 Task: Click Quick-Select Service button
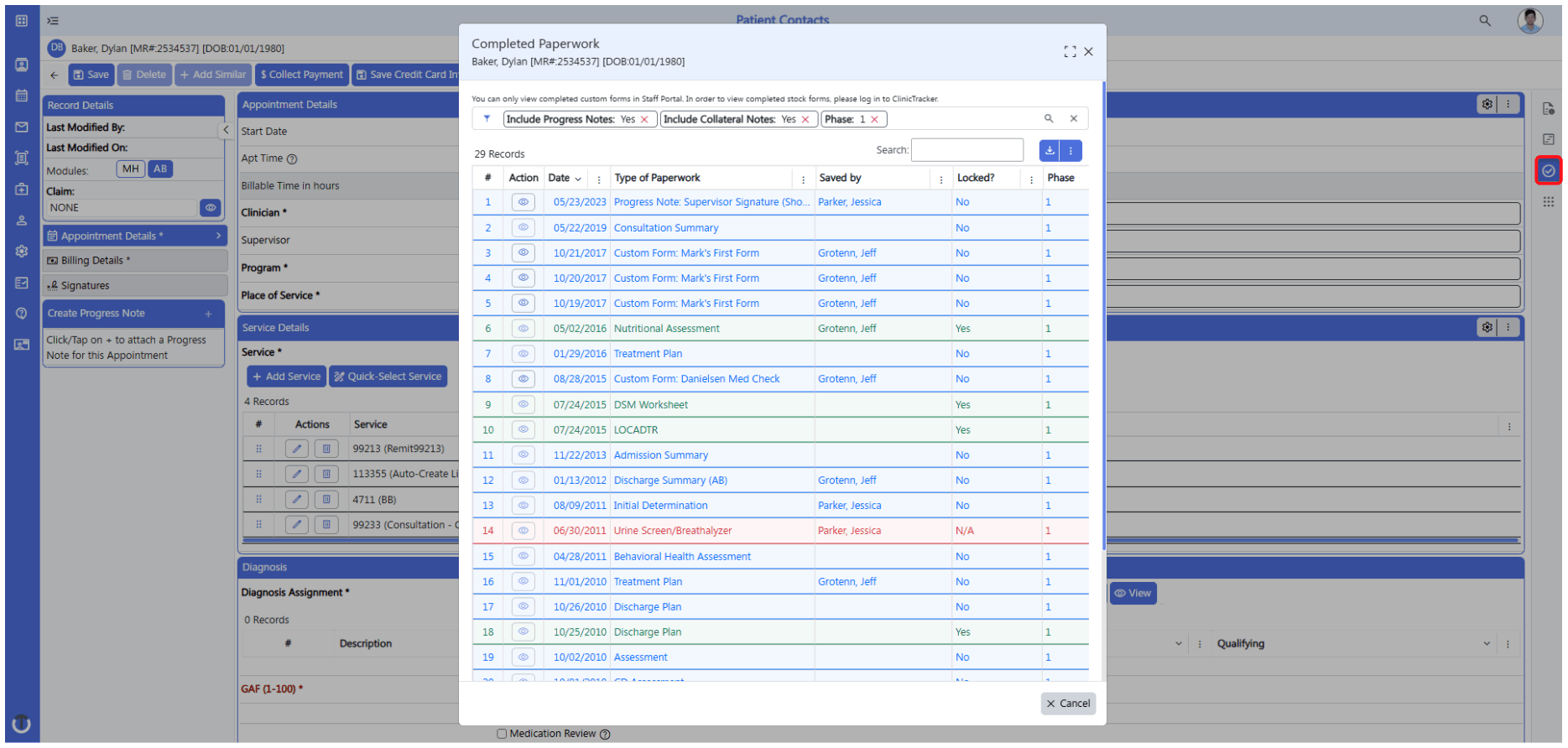[x=388, y=377]
